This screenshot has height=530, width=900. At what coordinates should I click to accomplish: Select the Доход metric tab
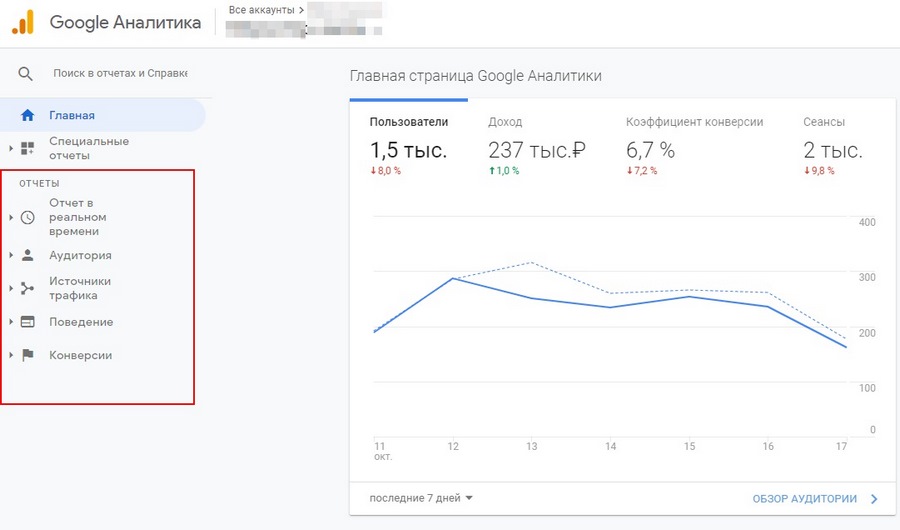click(x=537, y=147)
